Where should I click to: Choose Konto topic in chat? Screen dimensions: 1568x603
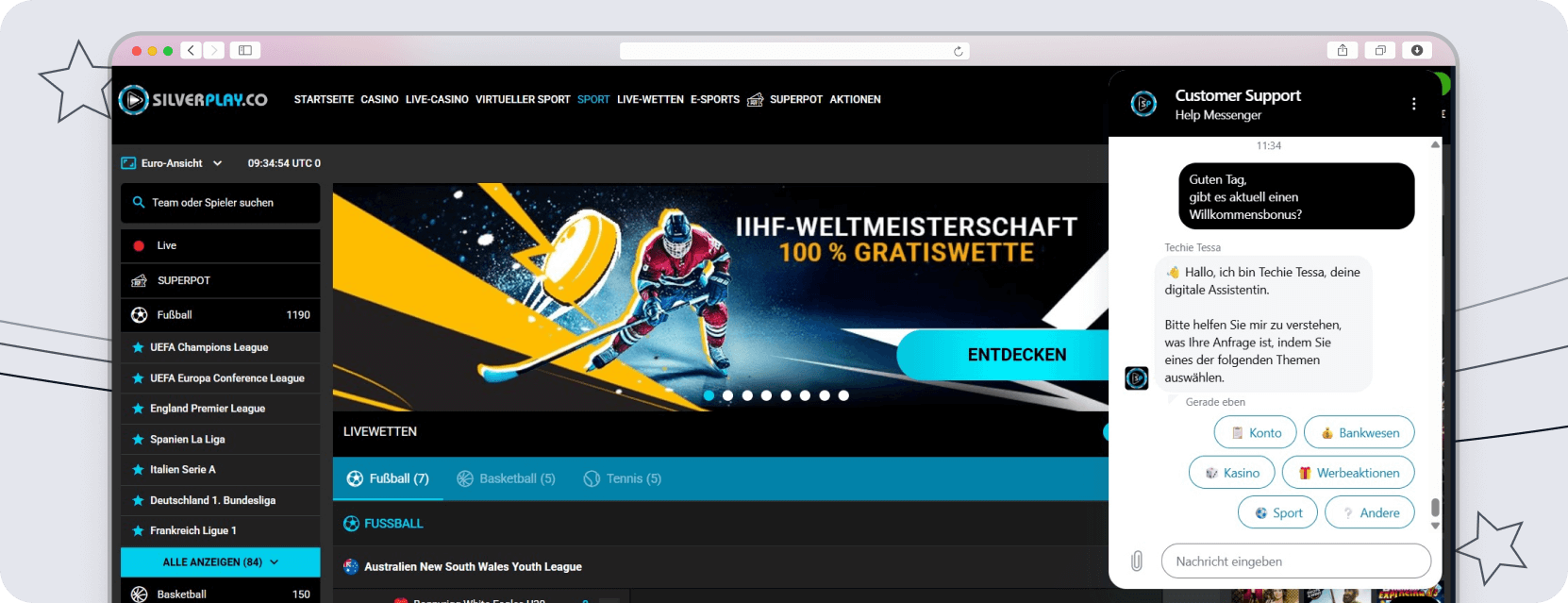(x=1255, y=433)
